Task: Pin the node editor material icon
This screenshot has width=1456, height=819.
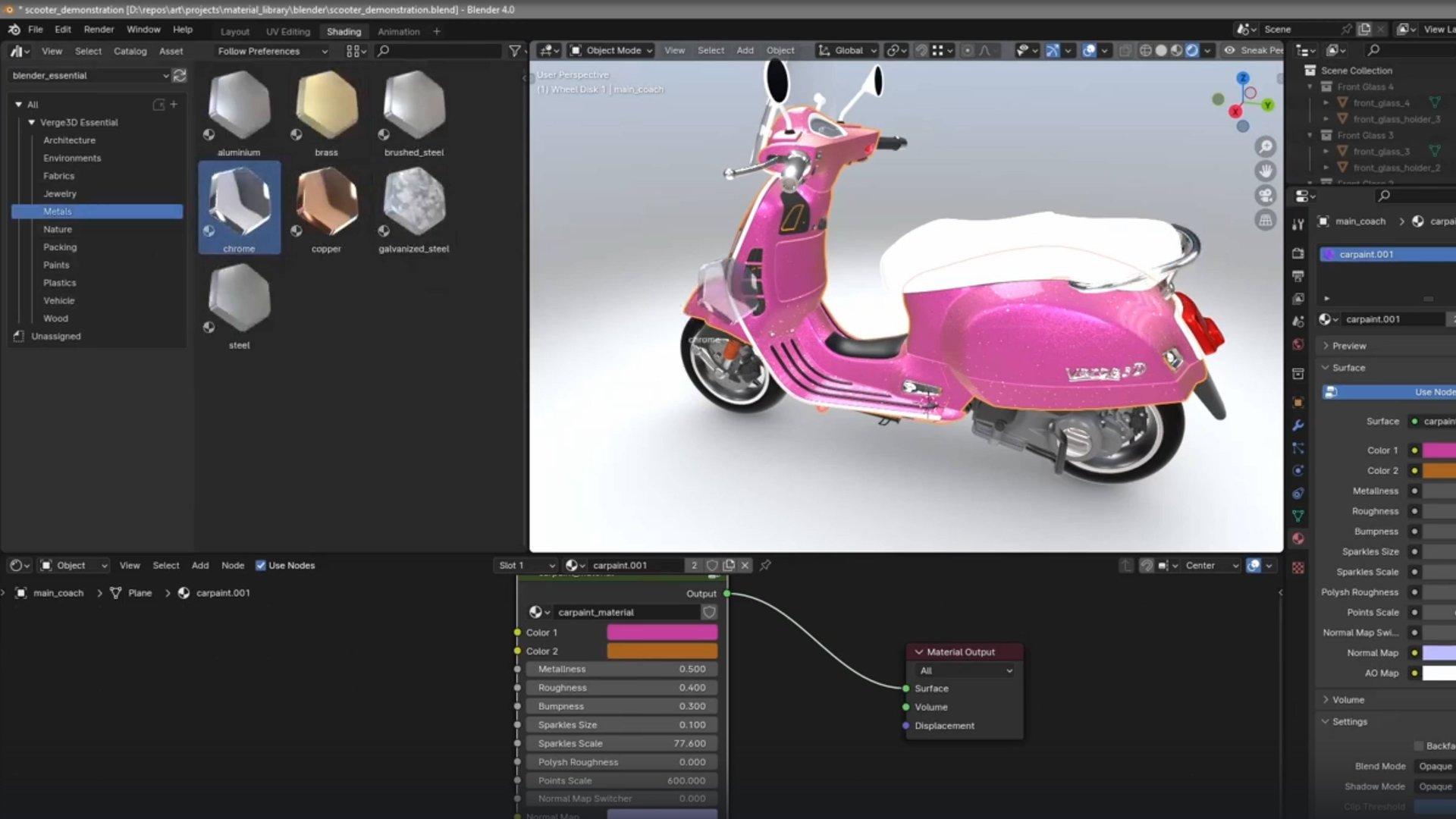Action: (765, 565)
